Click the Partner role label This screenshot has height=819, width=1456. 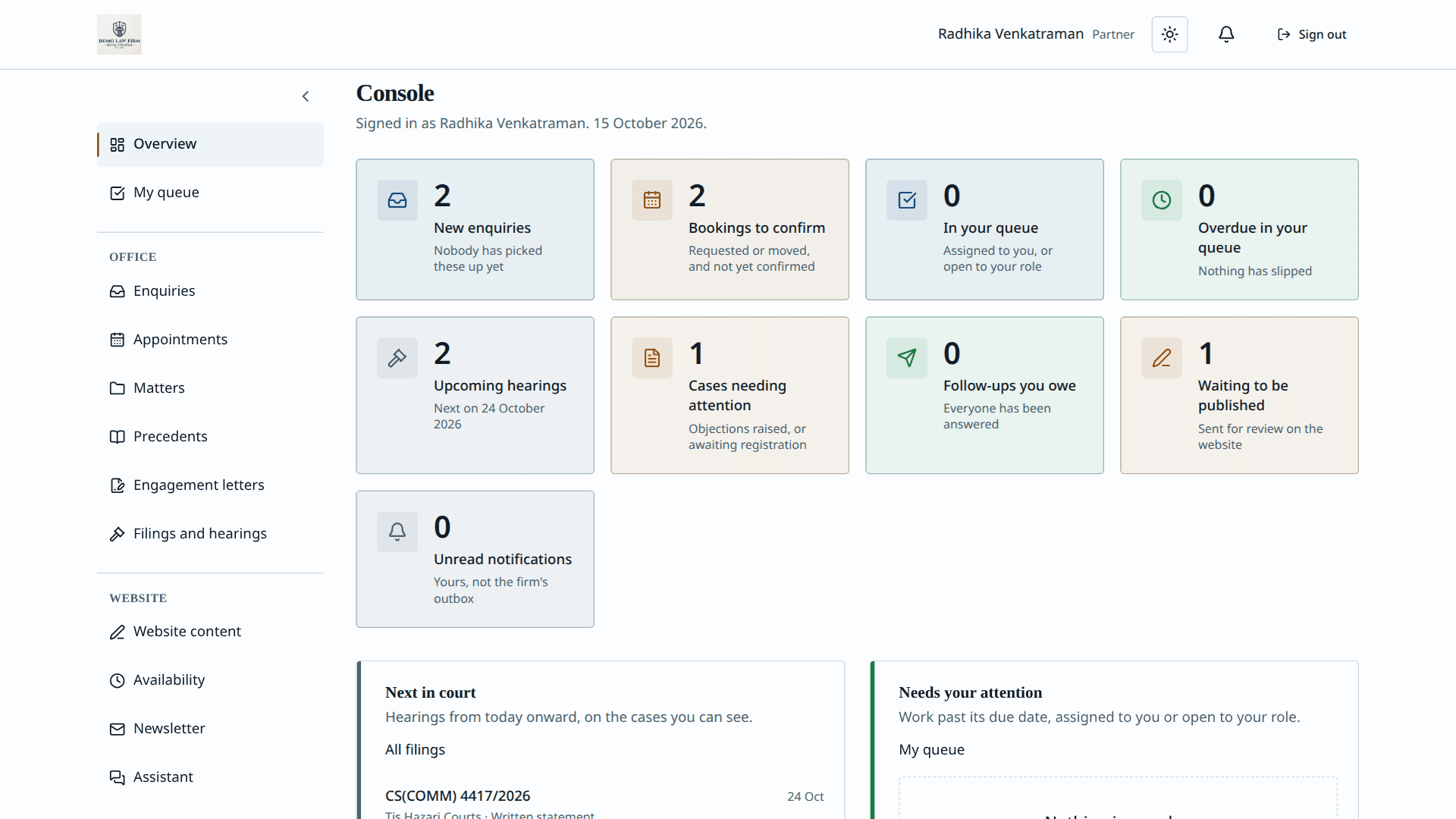point(1113,35)
